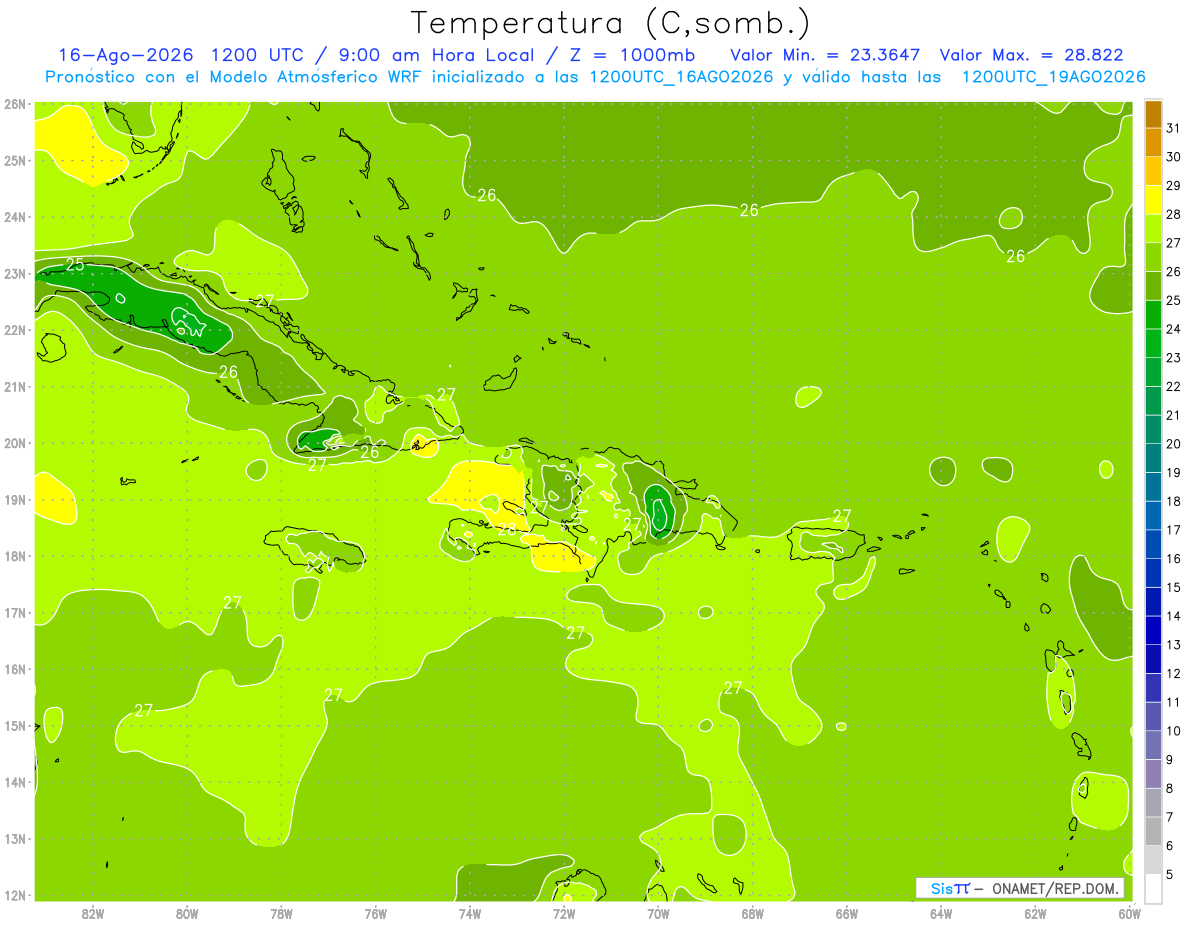
Task: Pick the green swatch between 23 and 24
Action: (x=1153, y=343)
